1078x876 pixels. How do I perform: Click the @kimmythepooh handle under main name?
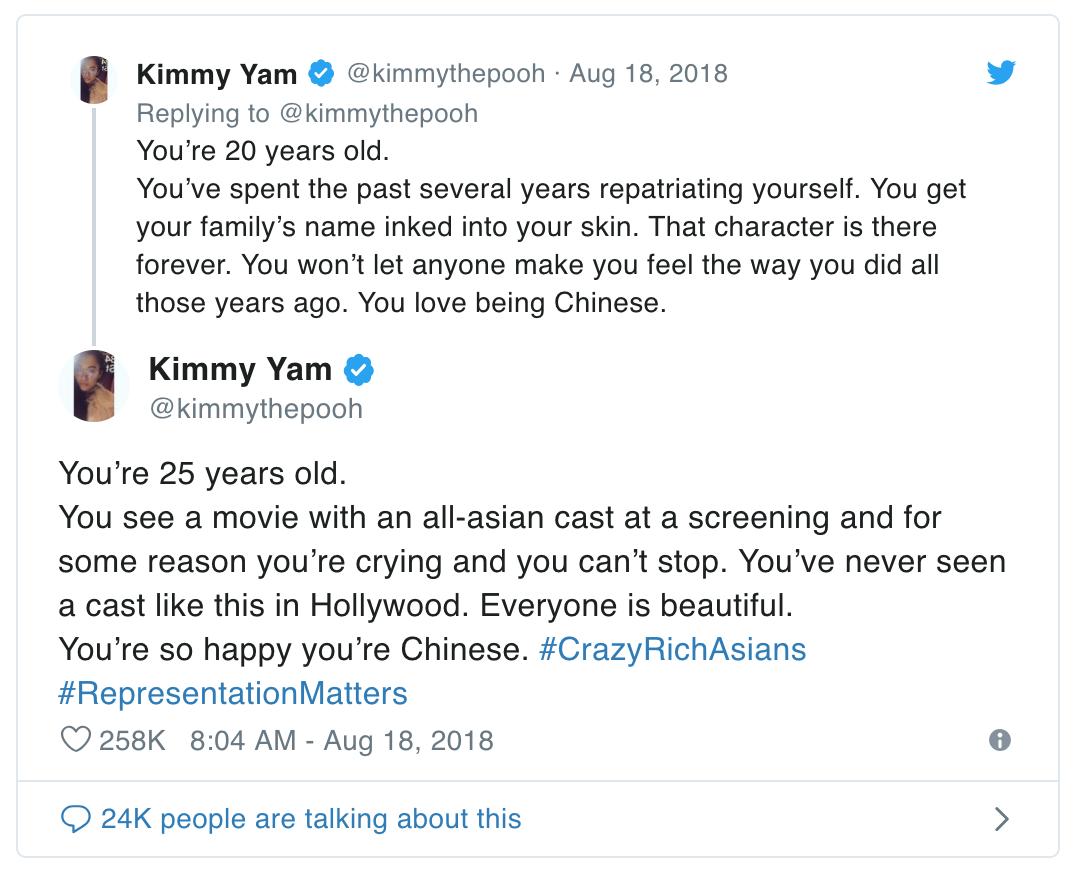(255, 408)
